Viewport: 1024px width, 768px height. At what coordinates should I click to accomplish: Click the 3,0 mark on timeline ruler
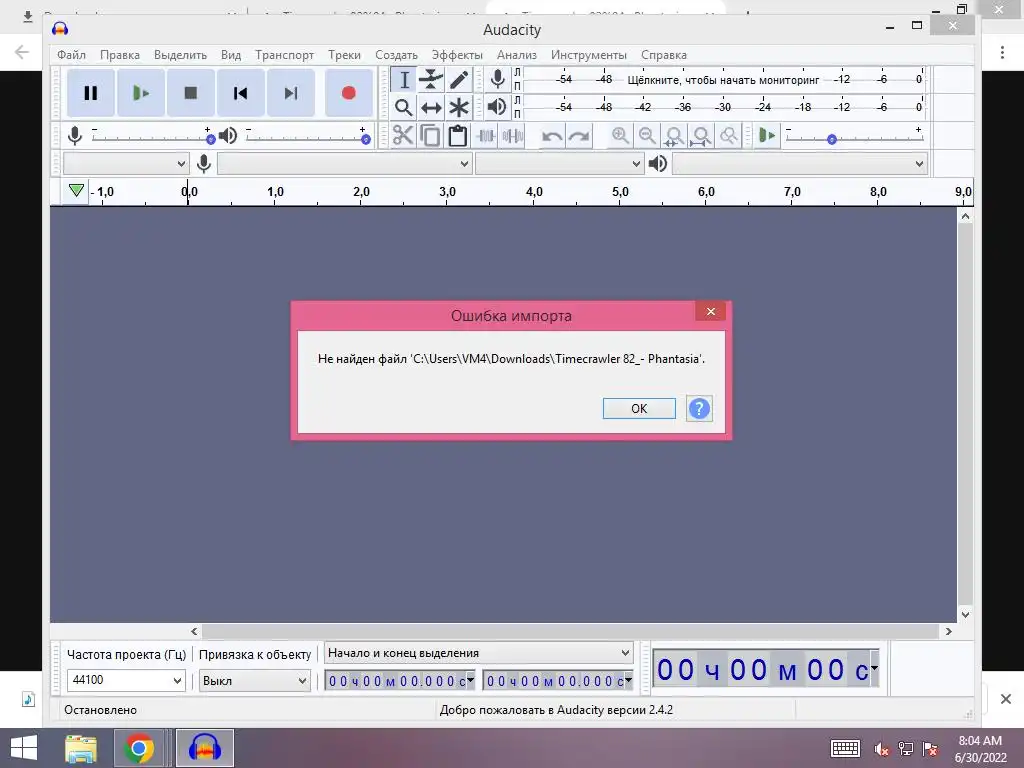[447, 192]
